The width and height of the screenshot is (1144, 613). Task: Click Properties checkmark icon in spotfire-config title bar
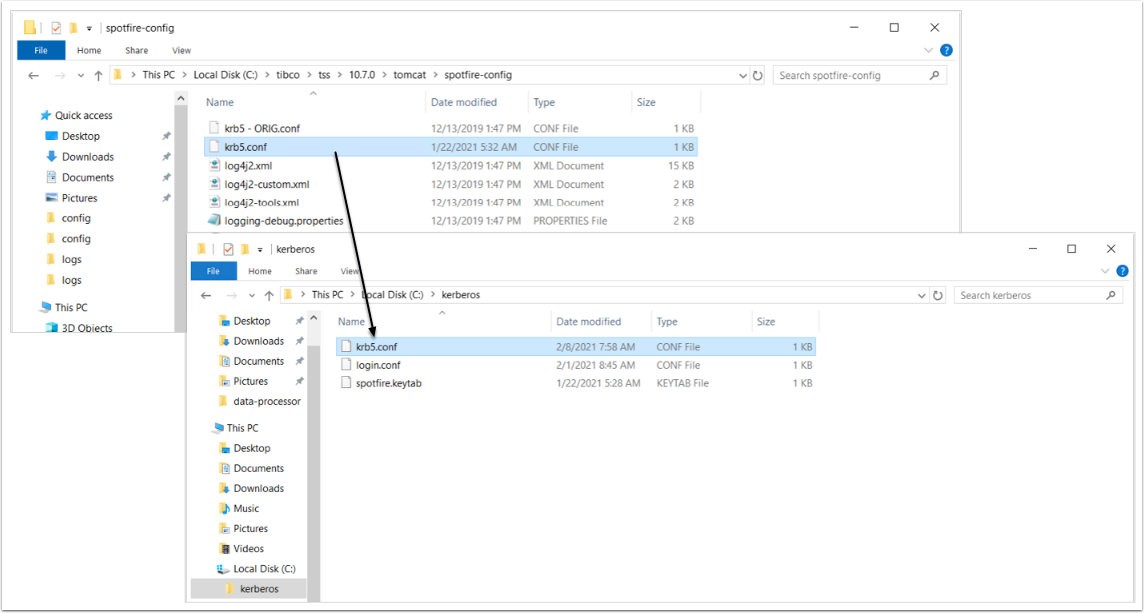56,28
